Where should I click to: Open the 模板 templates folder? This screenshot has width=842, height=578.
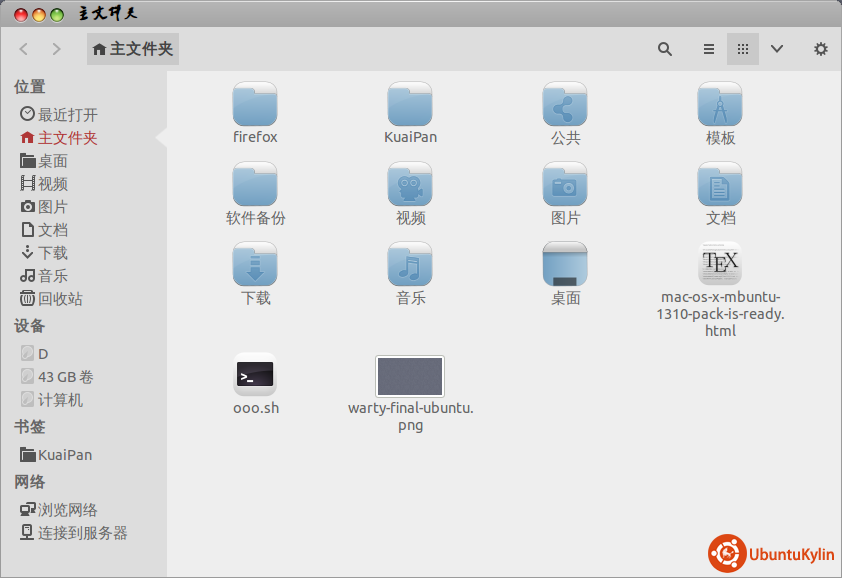(x=720, y=105)
